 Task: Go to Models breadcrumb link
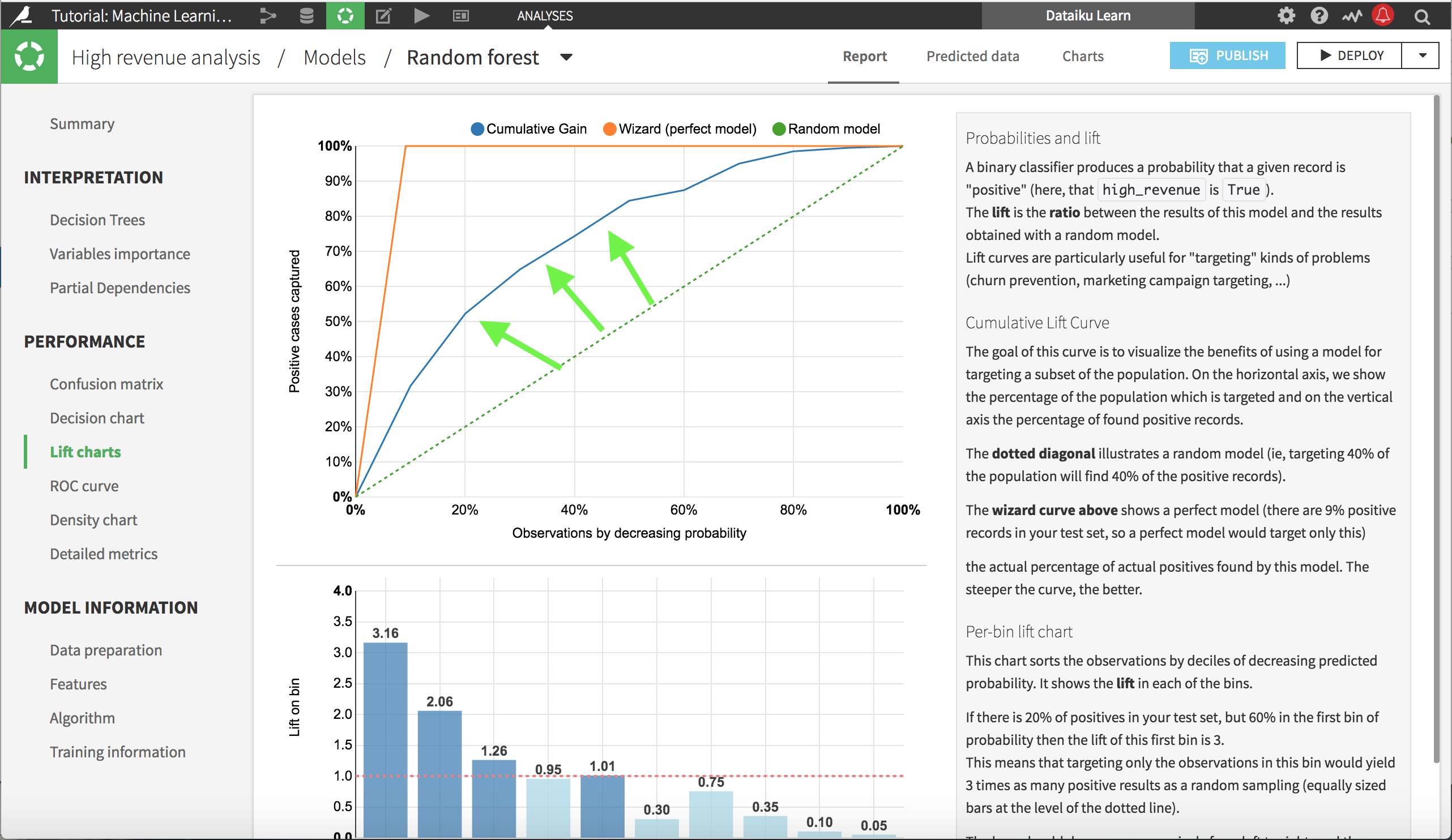coord(334,57)
